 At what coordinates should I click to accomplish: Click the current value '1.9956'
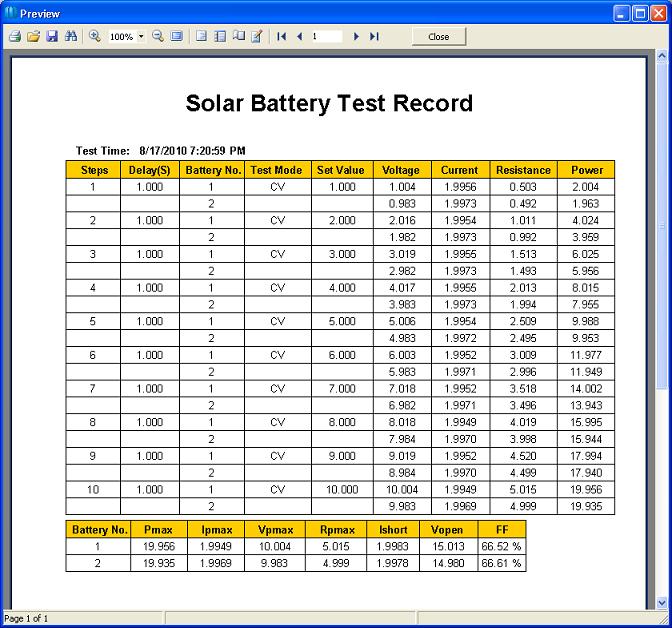click(460, 187)
